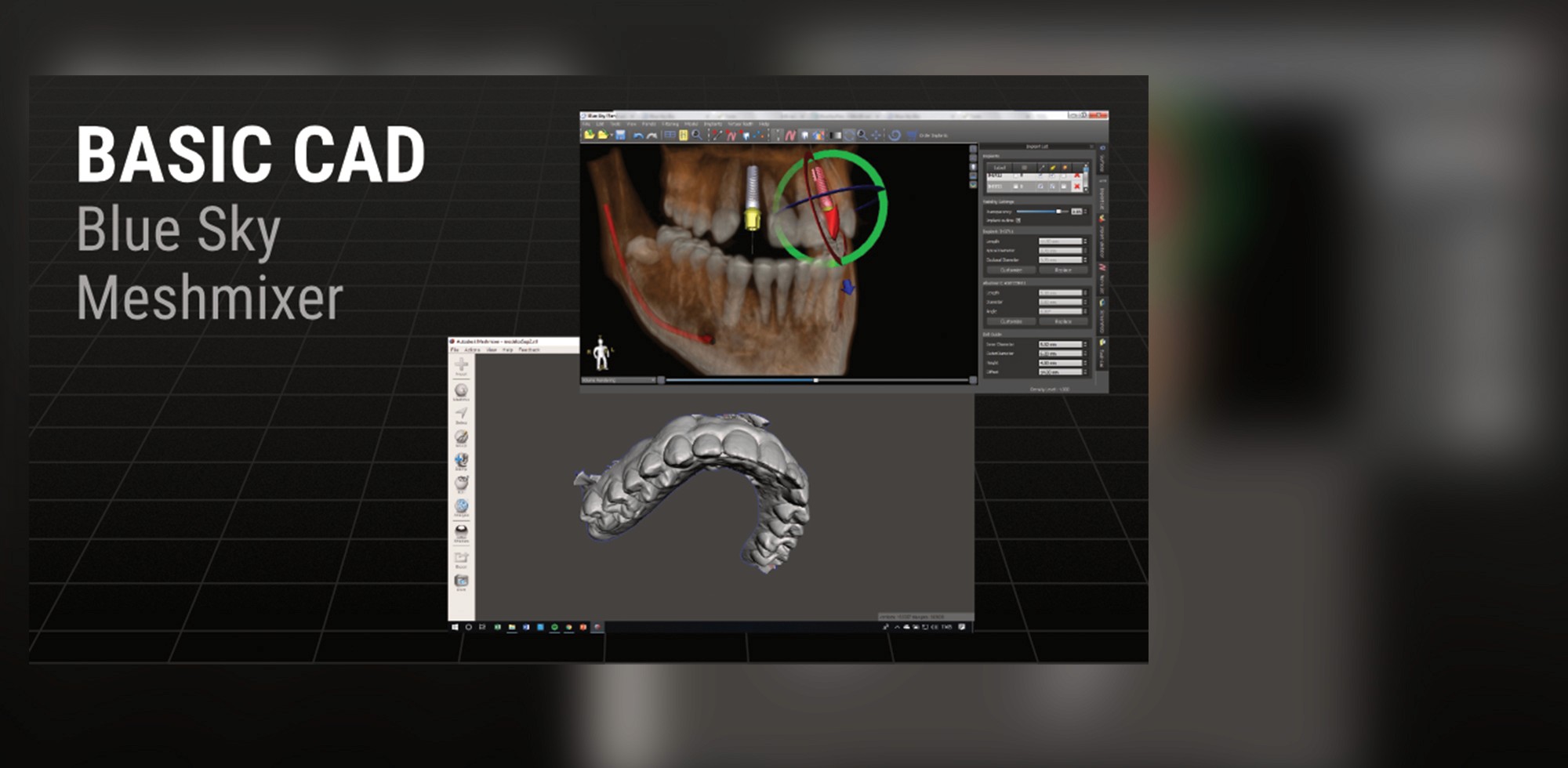Screen dimensions: 1568x768
Task: Click first magnifier zoom icon in Blue Sky
Action: 697,135
